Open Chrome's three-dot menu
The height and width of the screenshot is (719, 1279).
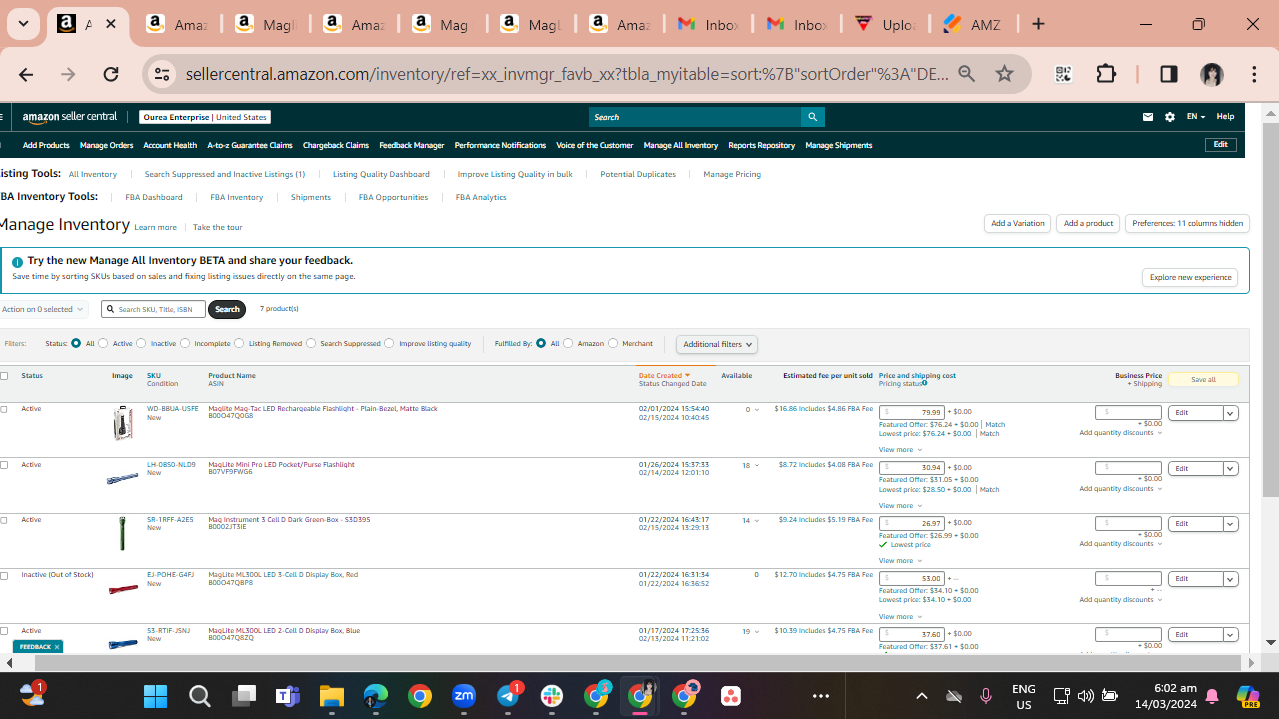1254,74
